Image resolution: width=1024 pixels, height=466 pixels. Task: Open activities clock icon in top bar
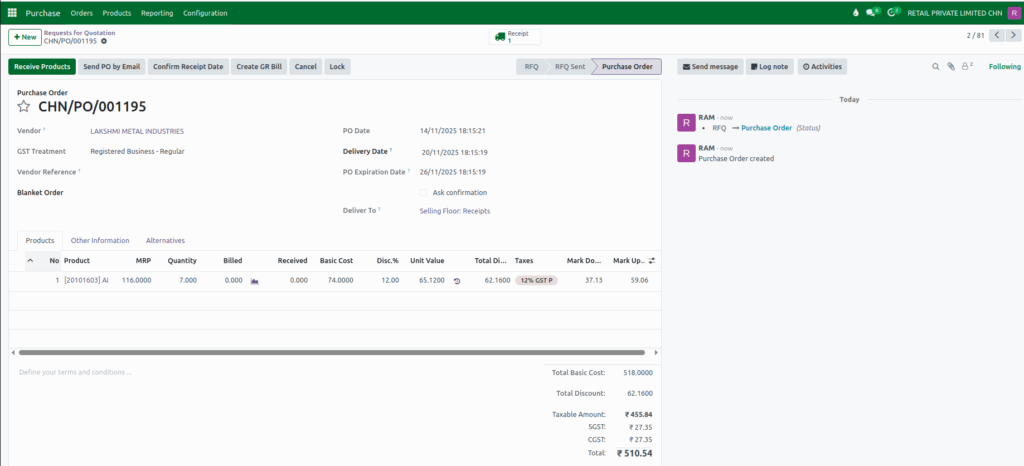(x=893, y=13)
